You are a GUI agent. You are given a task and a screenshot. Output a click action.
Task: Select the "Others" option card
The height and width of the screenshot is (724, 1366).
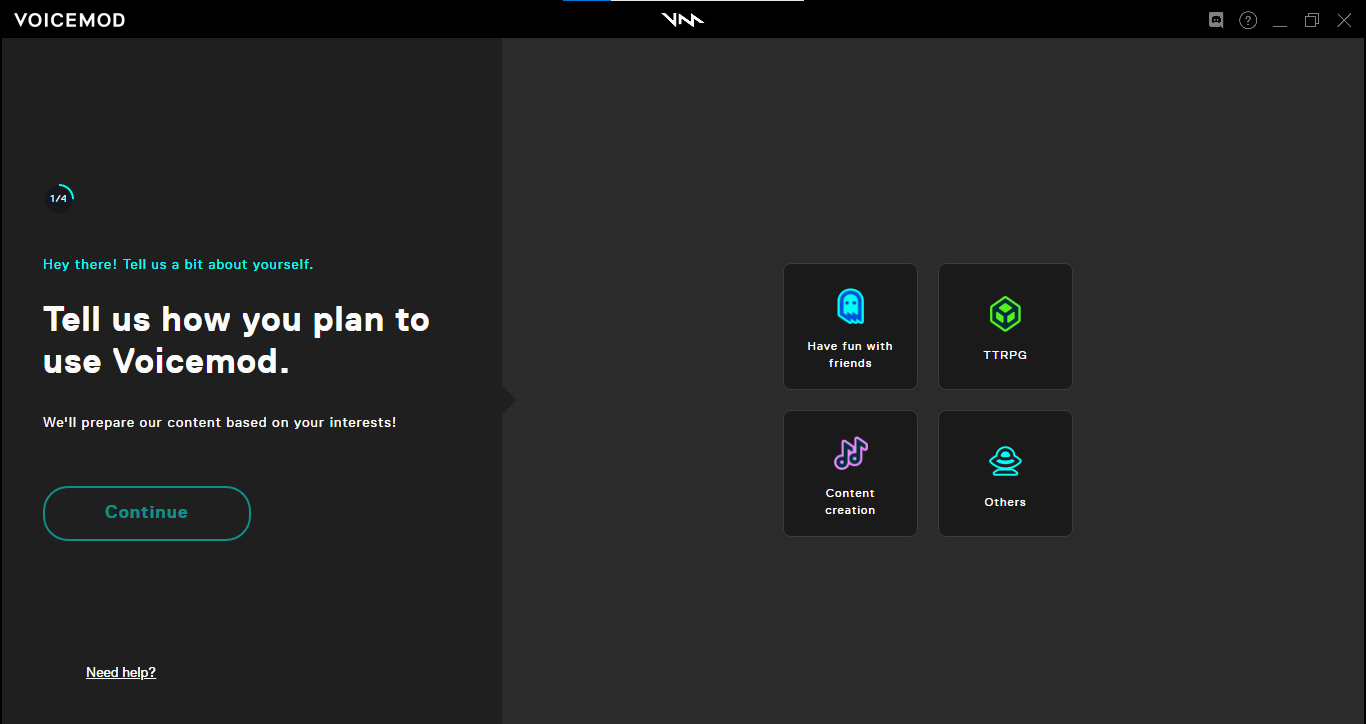click(1005, 473)
